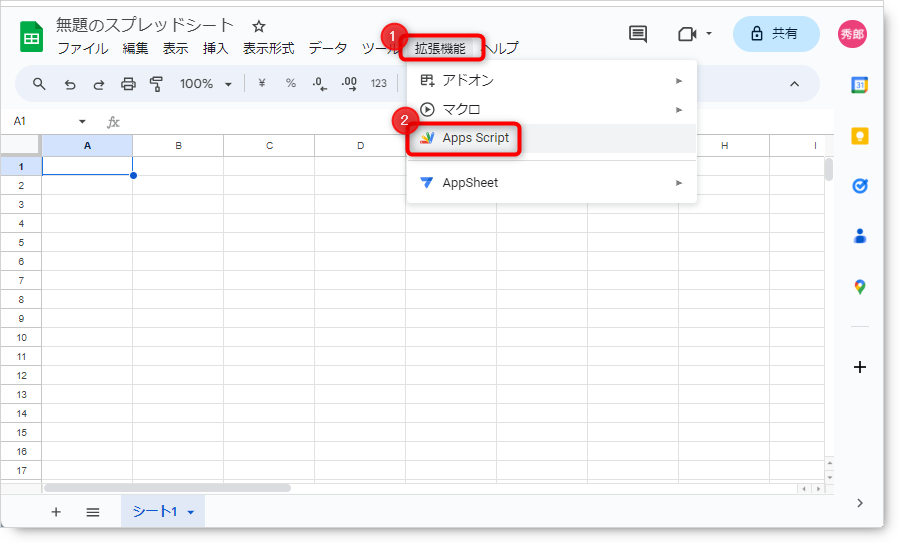Click the formula bar input

476,122
